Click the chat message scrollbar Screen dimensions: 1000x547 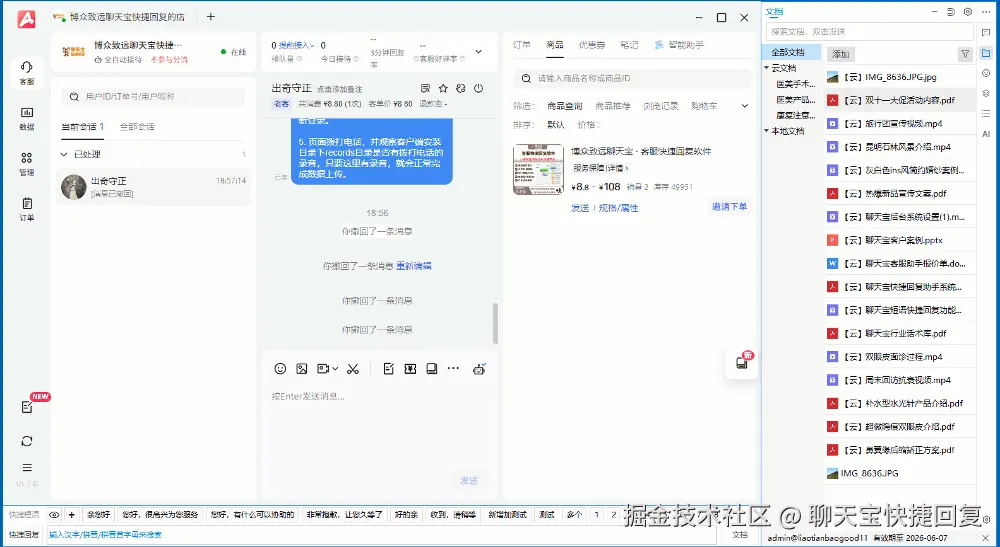tap(495, 323)
